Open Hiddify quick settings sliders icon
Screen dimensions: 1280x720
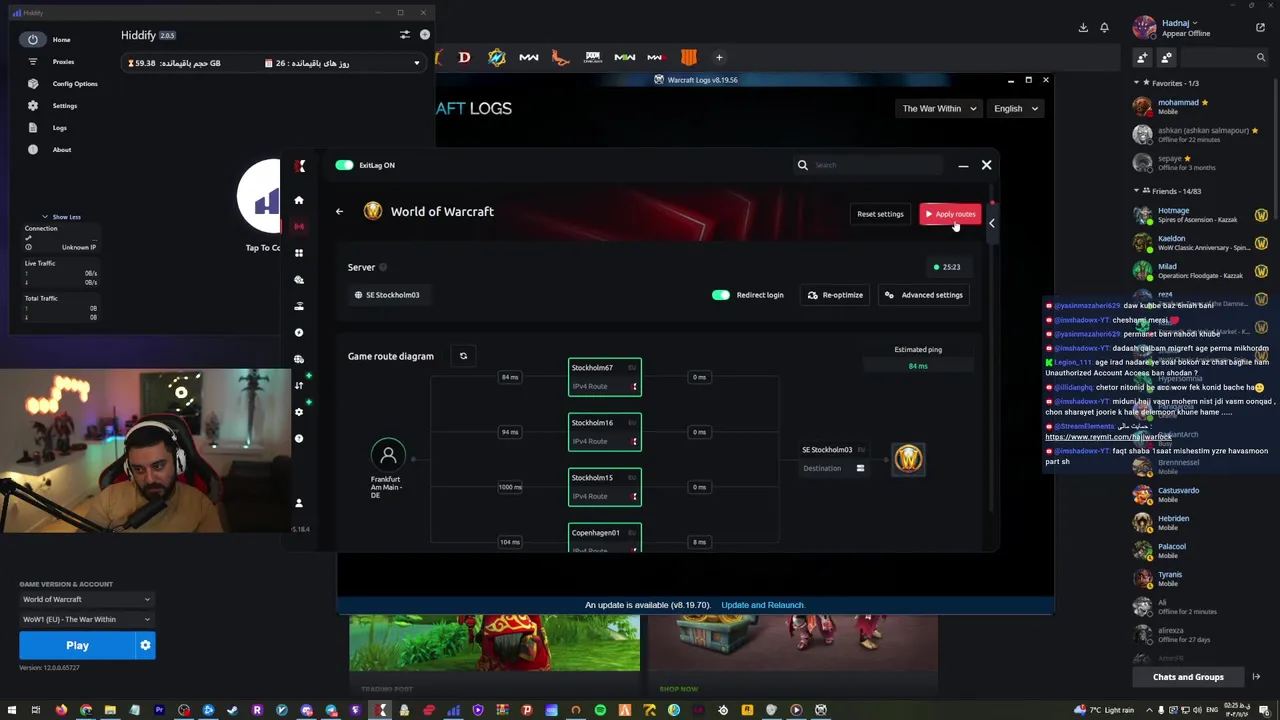coord(405,35)
